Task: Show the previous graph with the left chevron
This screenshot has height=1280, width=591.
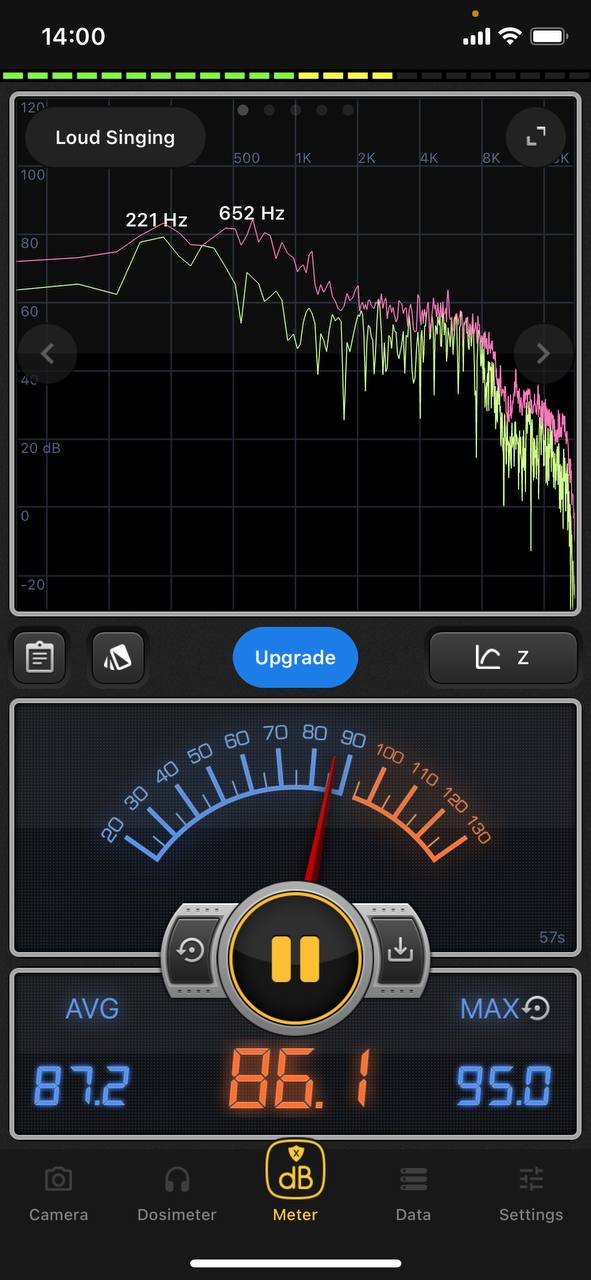Action: [x=46, y=353]
